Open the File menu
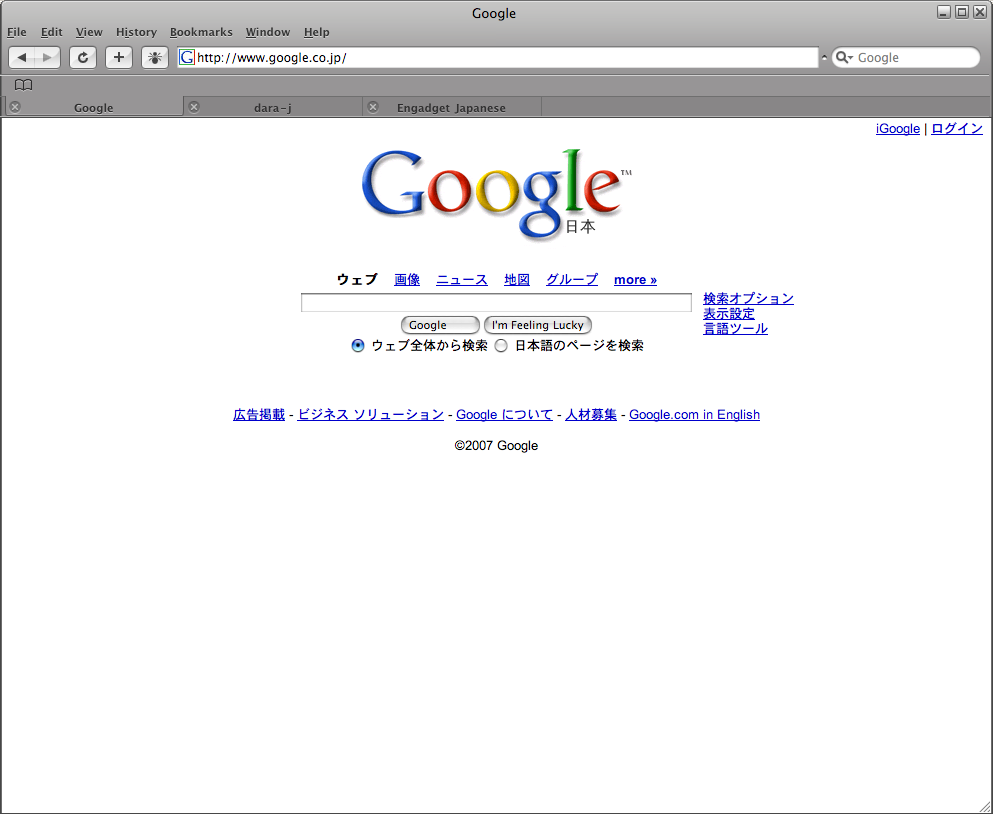 (x=16, y=32)
